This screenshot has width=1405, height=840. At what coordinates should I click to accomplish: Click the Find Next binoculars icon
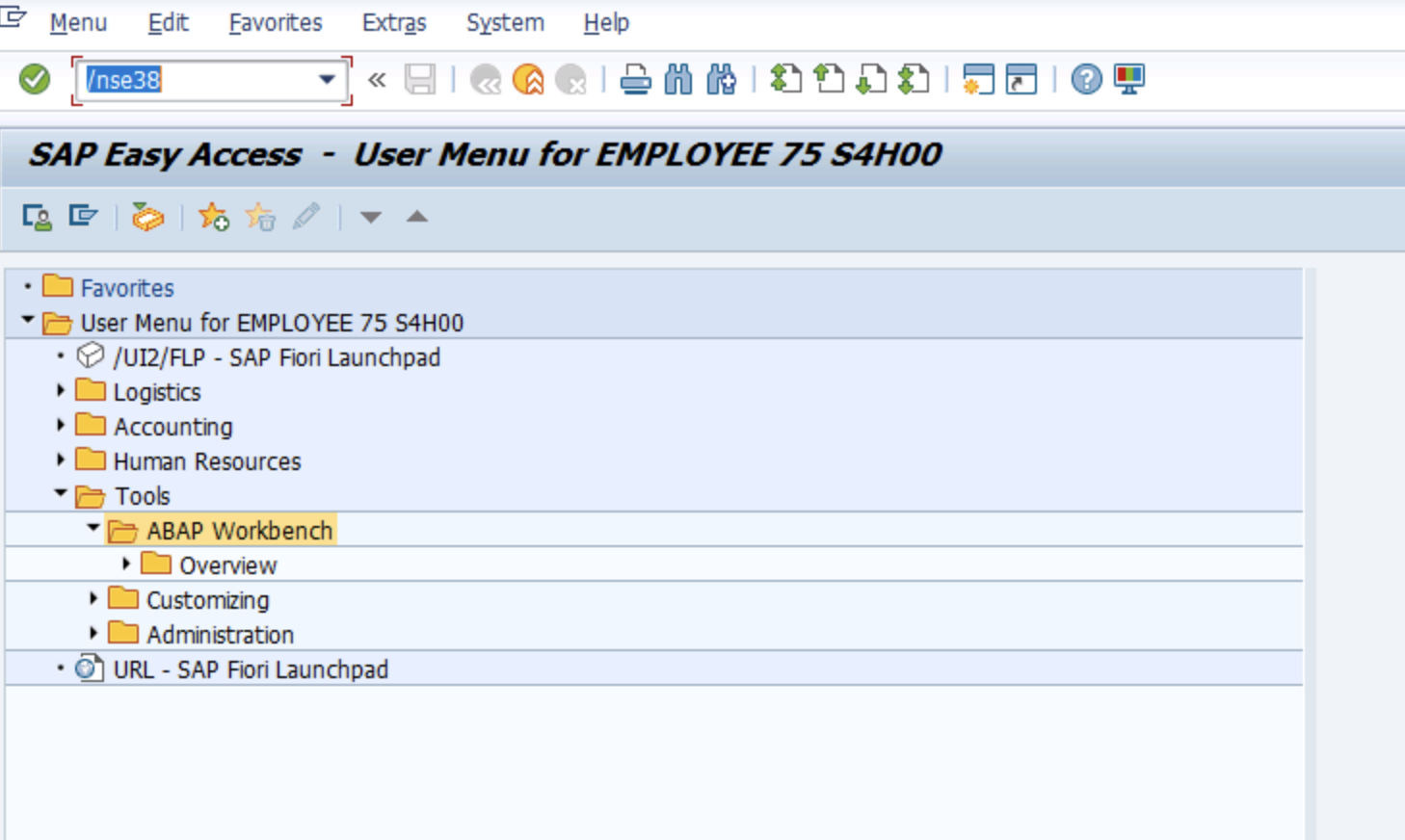721,79
